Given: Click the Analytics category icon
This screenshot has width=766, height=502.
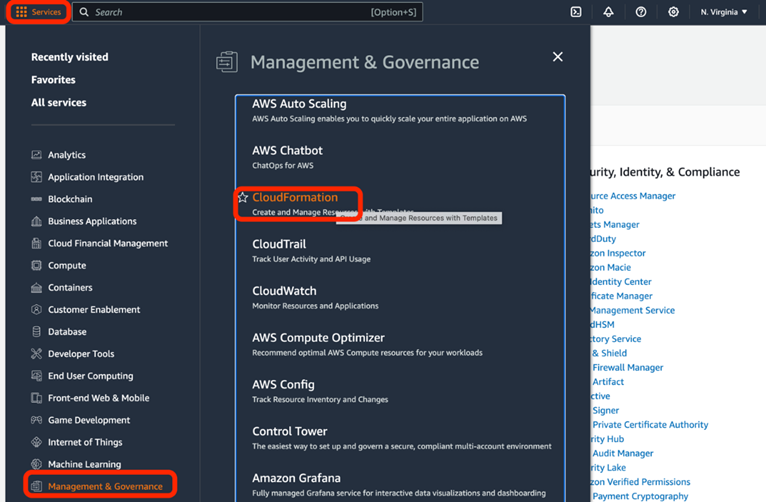Looking at the screenshot, I should (x=37, y=155).
